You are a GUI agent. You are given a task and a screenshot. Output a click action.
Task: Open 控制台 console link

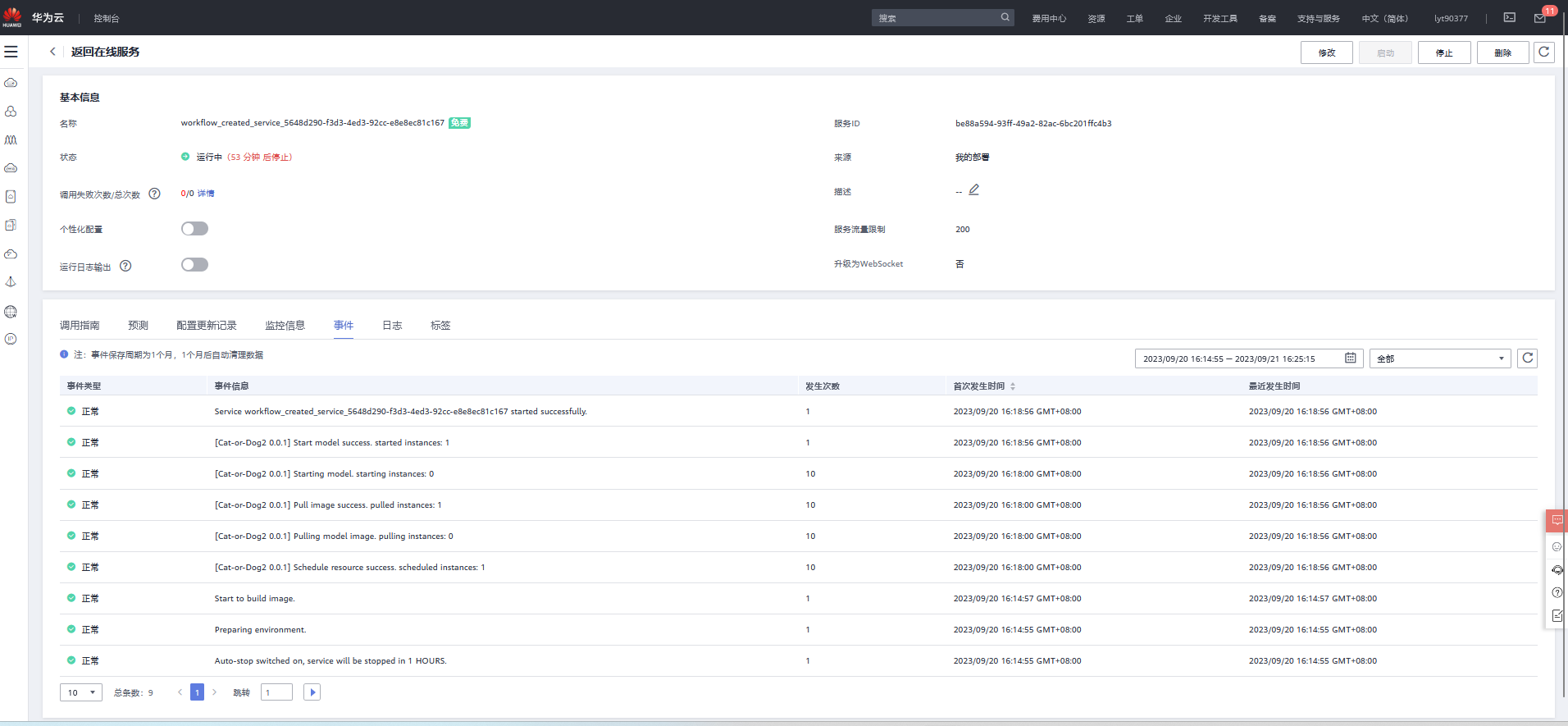click(107, 18)
